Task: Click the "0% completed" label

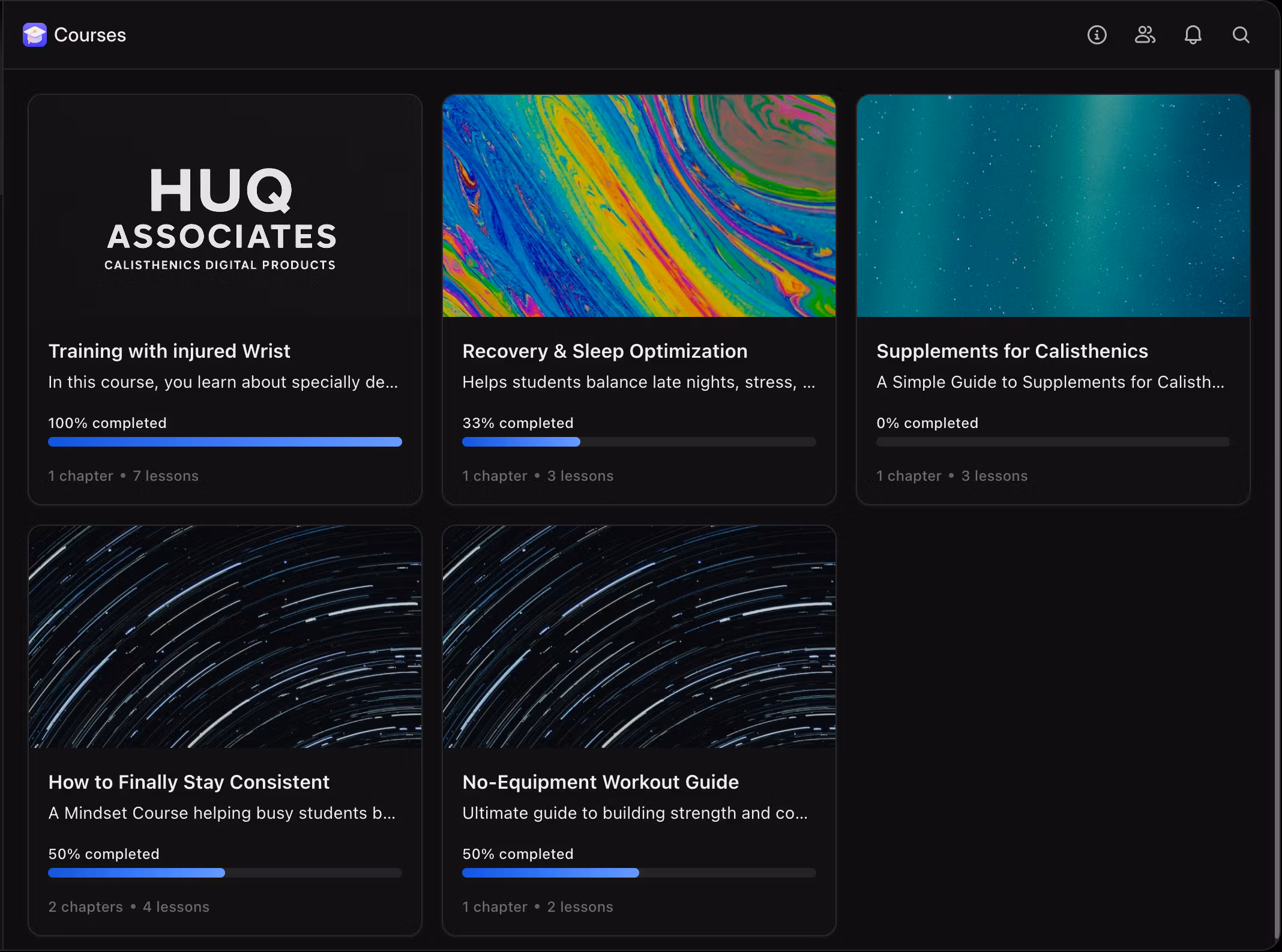Action: coord(927,423)
